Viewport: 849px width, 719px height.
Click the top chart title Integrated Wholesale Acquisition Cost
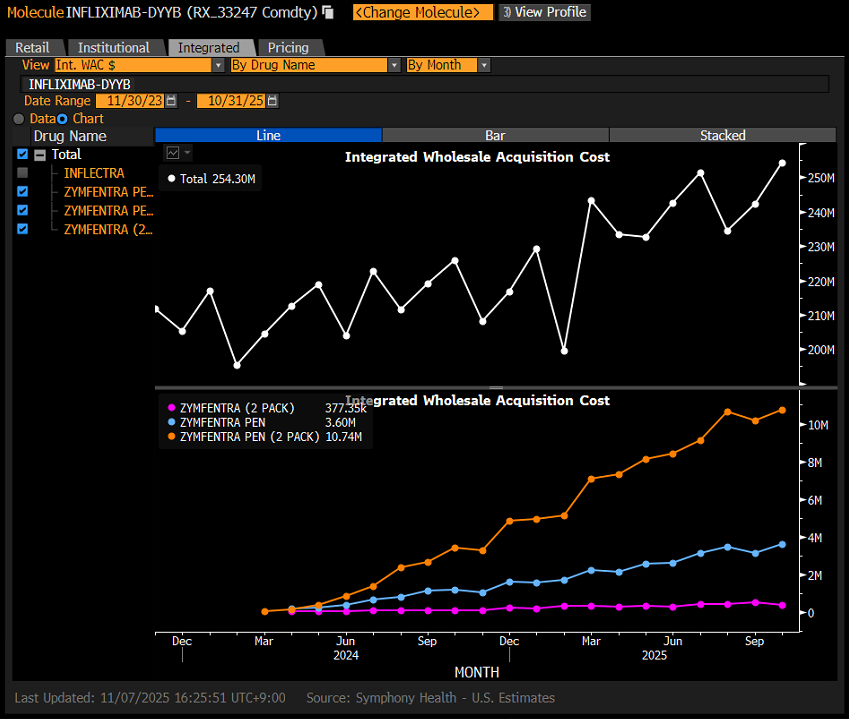[x=477, y=157]
